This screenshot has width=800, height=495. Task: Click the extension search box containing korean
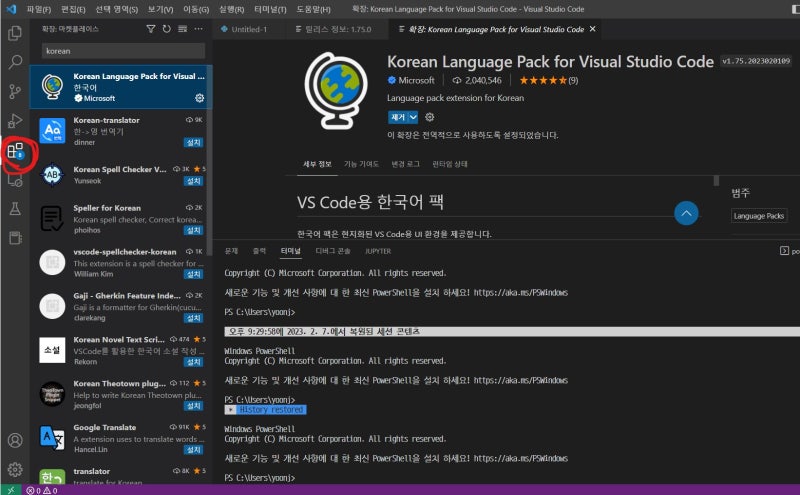click(x=122, y=50)
